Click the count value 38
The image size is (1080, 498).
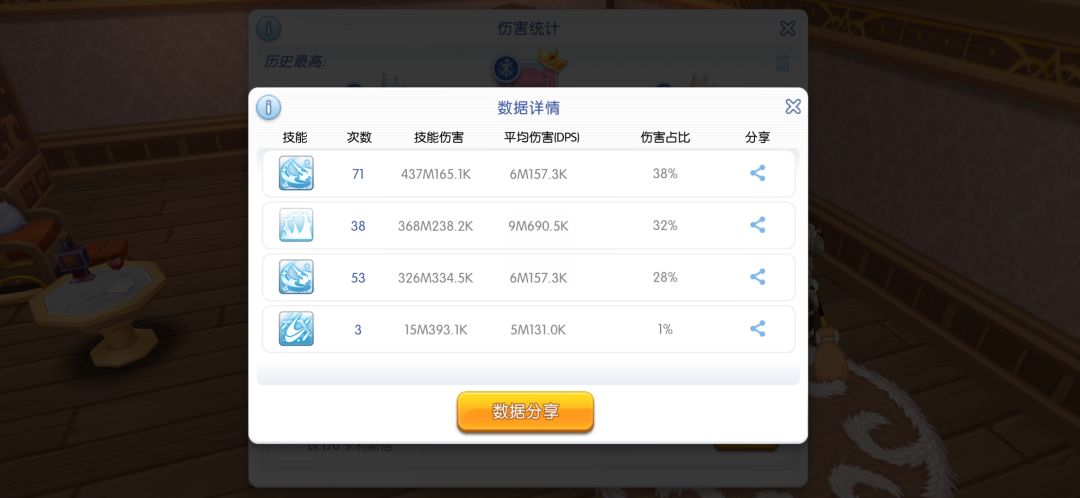tap(358, 226)
